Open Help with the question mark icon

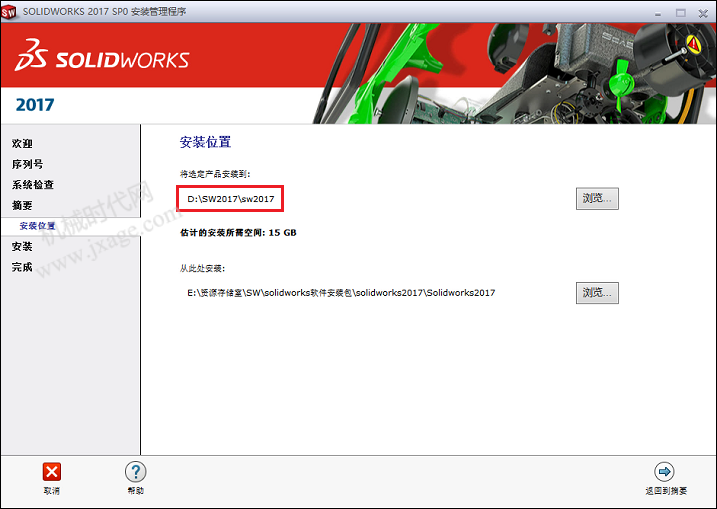[x=135, y=471]
